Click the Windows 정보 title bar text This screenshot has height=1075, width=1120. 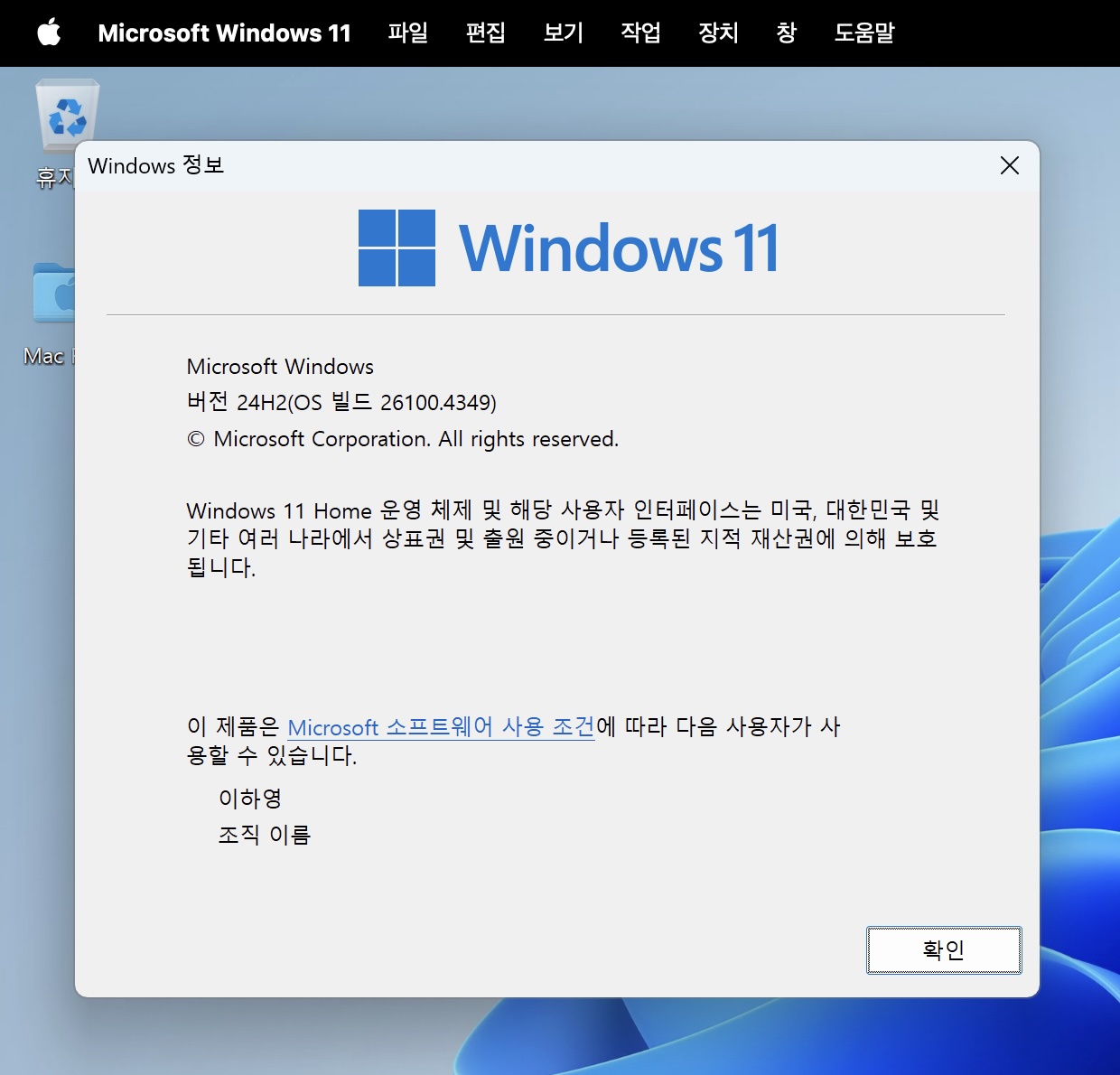pyautogui.click(x=155, y=165)
